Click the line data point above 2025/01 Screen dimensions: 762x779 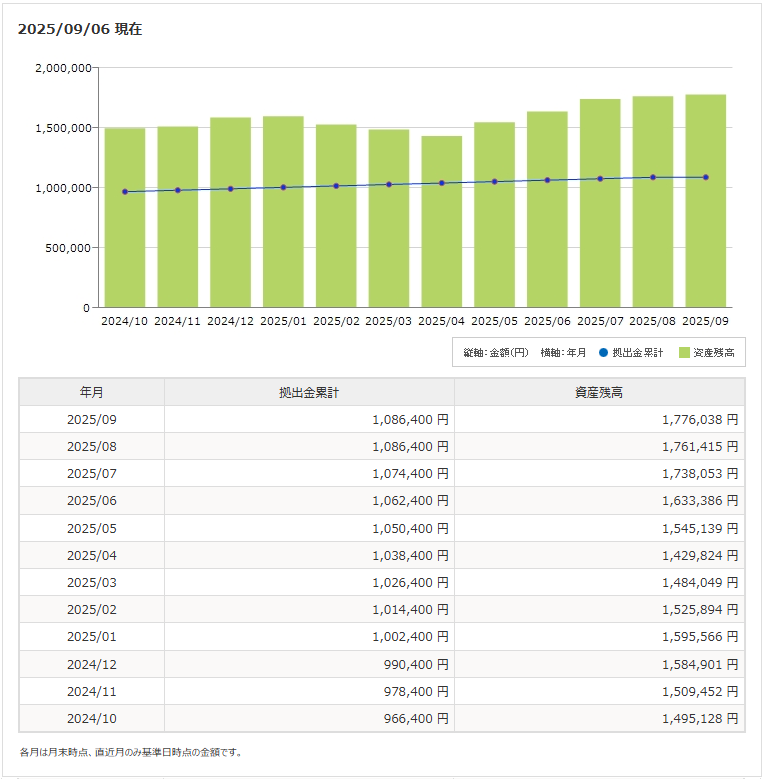coord(283,187)
